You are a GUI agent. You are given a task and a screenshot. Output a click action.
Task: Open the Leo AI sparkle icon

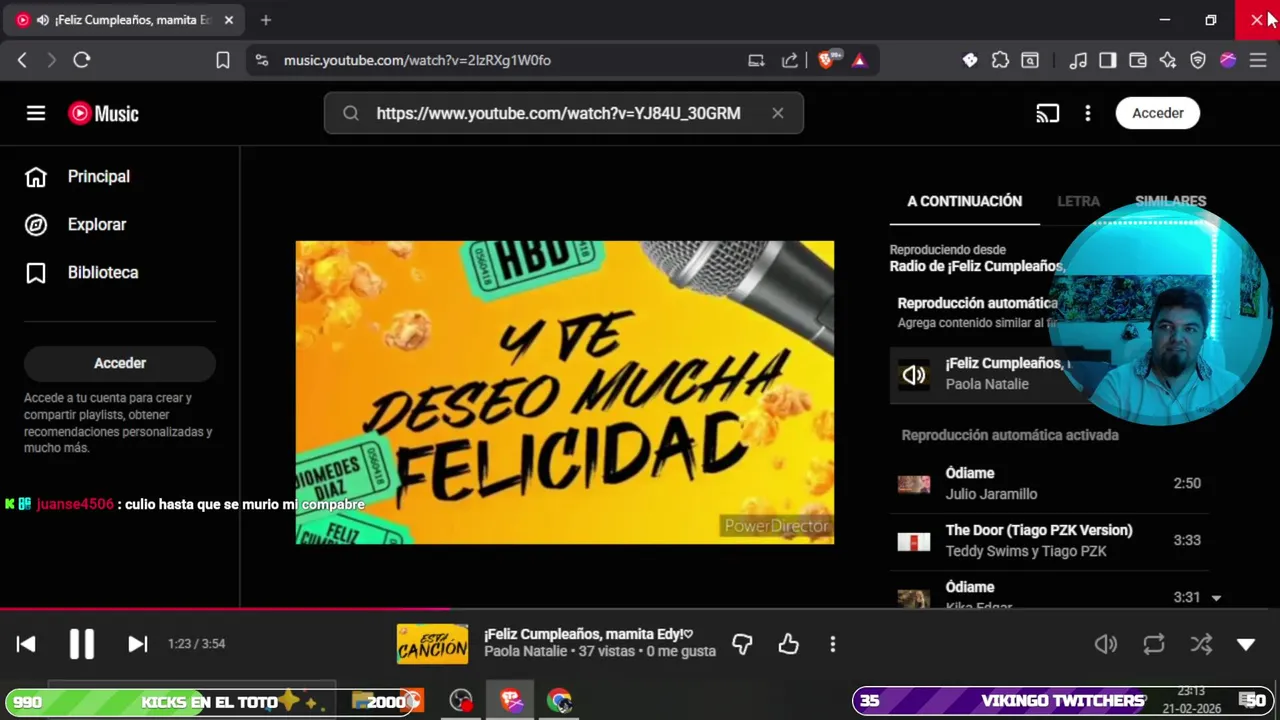pyautogui.click(x=1167, y=60)
